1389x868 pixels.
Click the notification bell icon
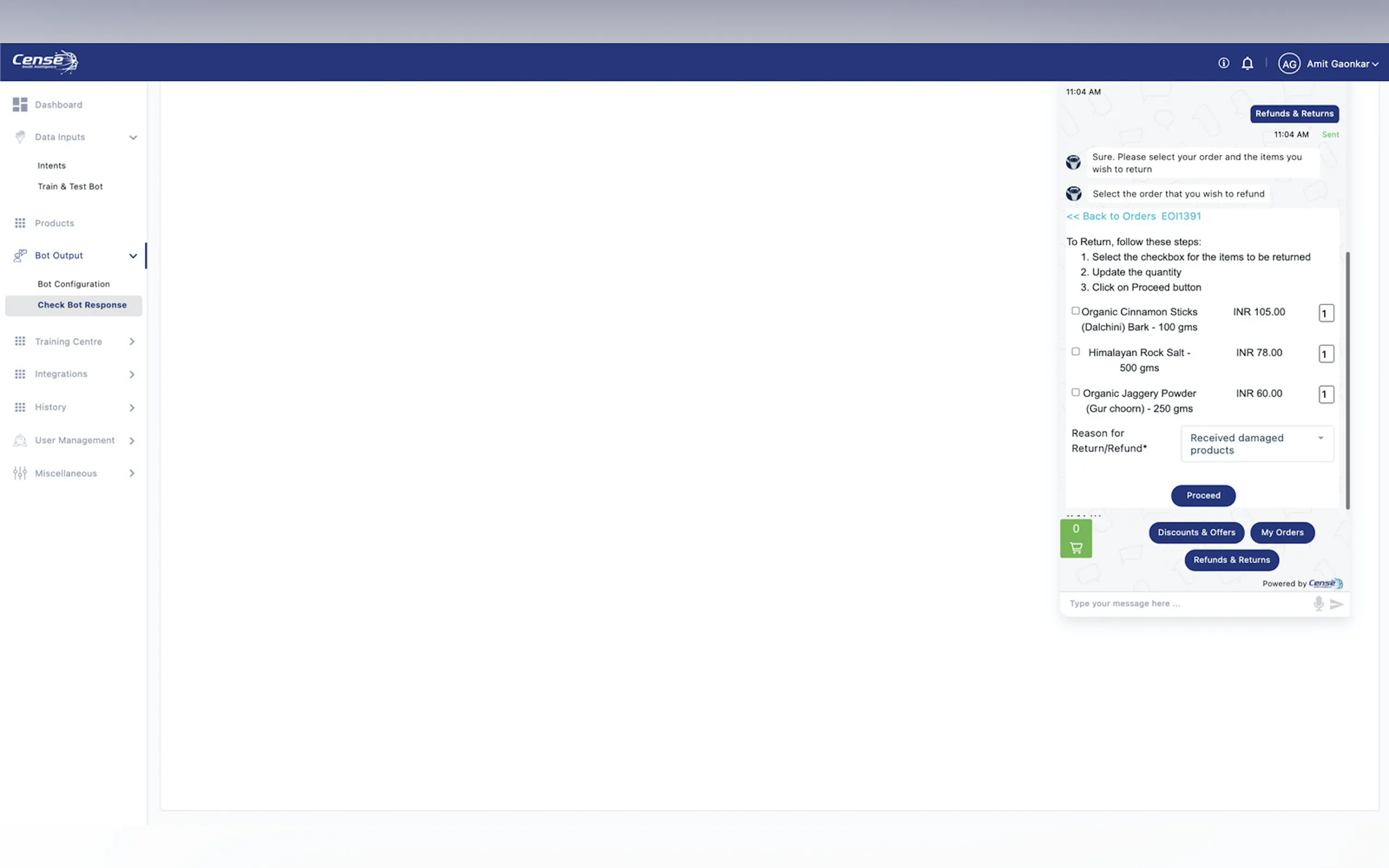tap(1247, 63)
